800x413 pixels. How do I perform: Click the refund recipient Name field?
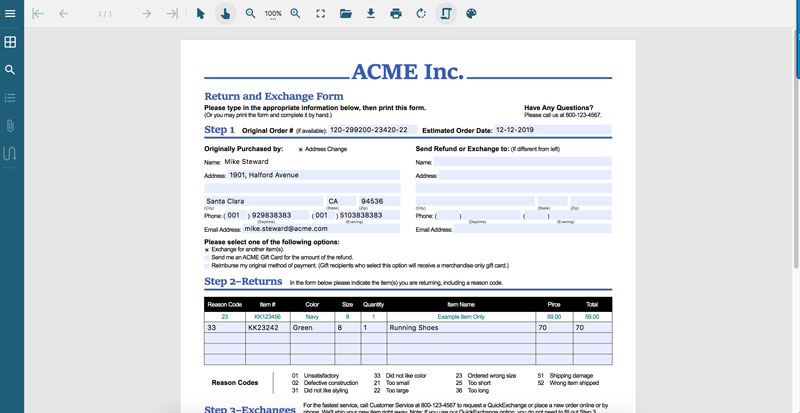pos(522,161)
